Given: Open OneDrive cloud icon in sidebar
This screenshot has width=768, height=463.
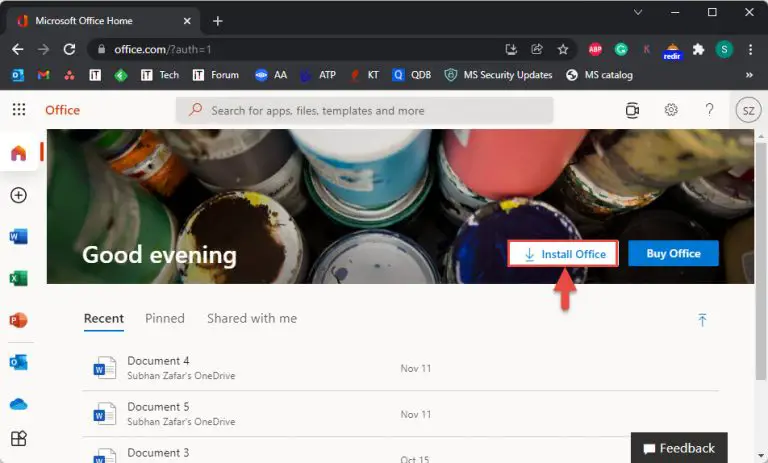Looking at the screenshot, I should click(18, 404).
